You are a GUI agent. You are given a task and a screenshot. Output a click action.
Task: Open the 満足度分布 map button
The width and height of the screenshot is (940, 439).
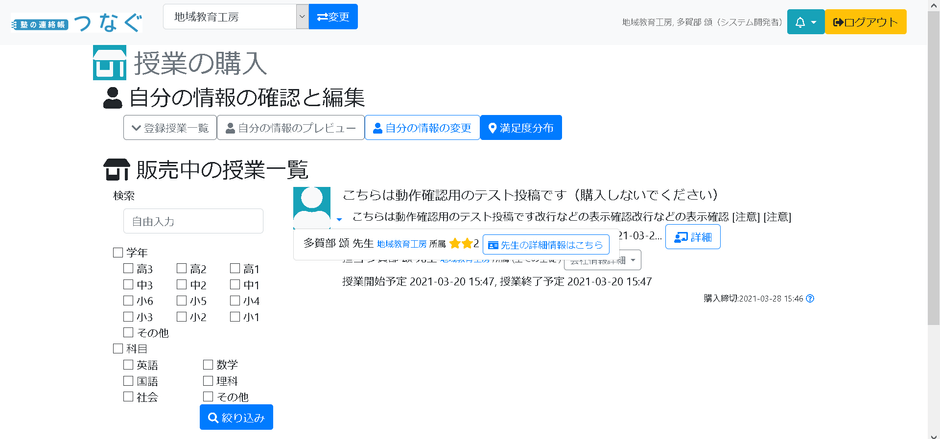tap(521, 128)
